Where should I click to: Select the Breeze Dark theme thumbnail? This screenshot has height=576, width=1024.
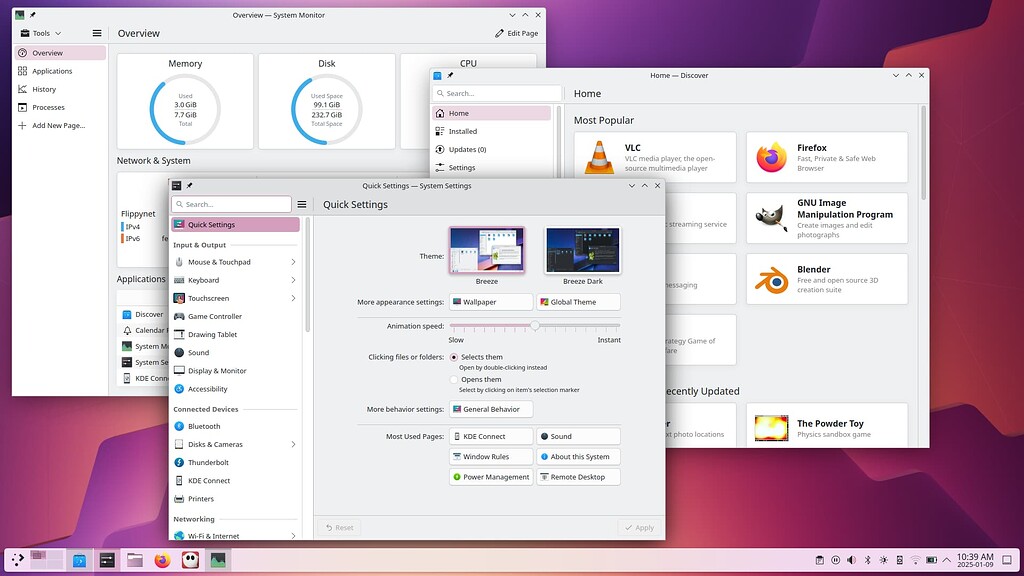(582, 250)
